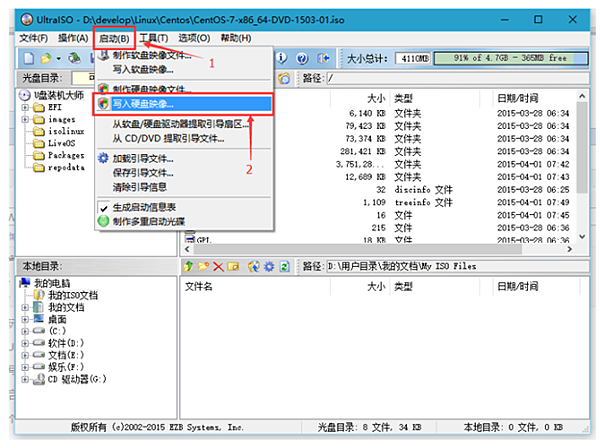
Task: Expand the 文档(E:) drive node
Action: (x=25, y=355)
